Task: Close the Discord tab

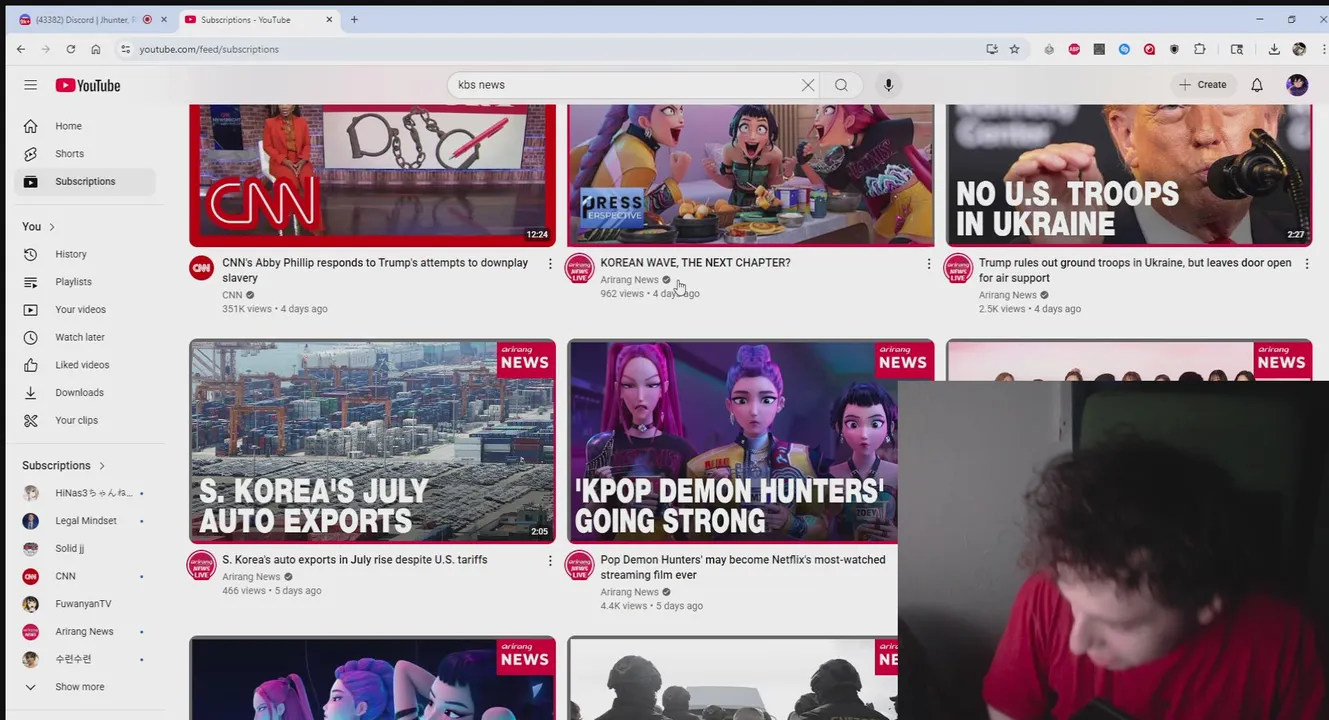Action: click(165, 19)
